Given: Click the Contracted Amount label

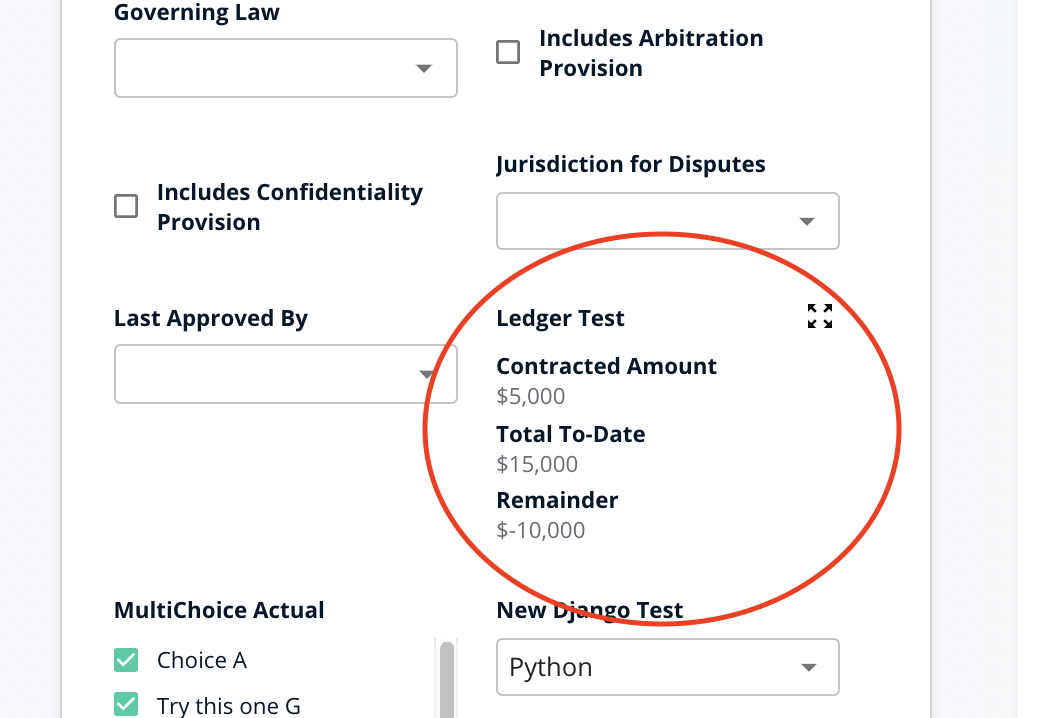Looking at the screenshot, I should [606, 366].
